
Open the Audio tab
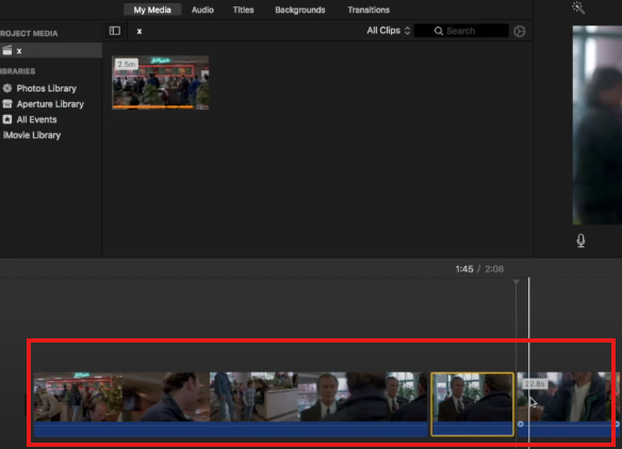[x=202, y=10]
